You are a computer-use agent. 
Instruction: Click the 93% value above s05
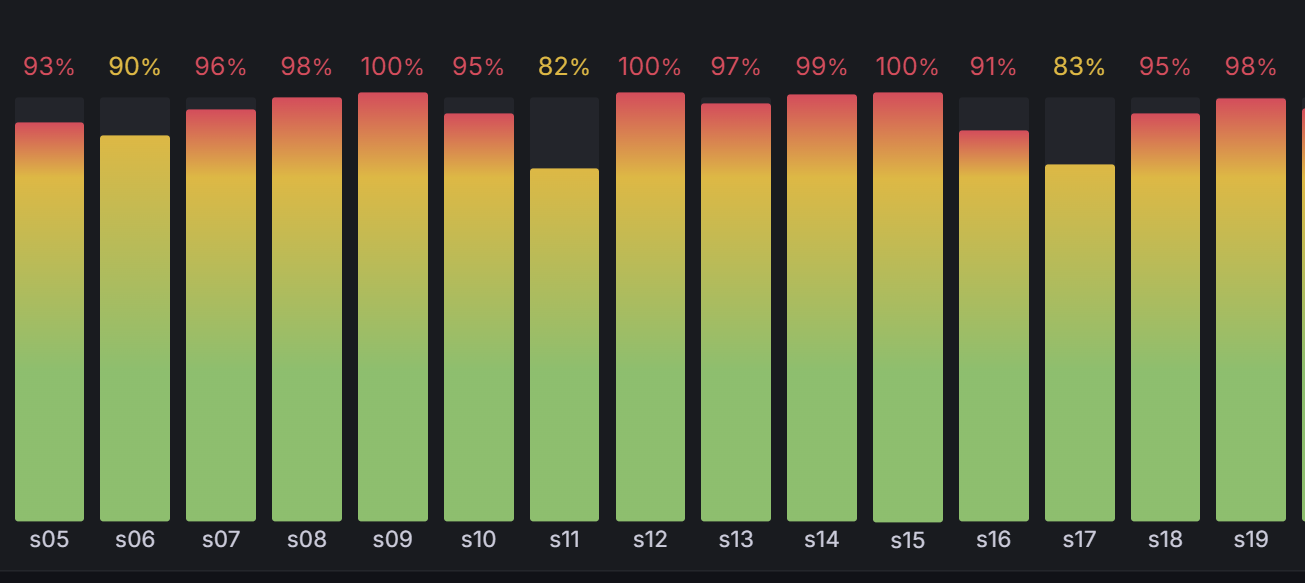tap(49, 67)
